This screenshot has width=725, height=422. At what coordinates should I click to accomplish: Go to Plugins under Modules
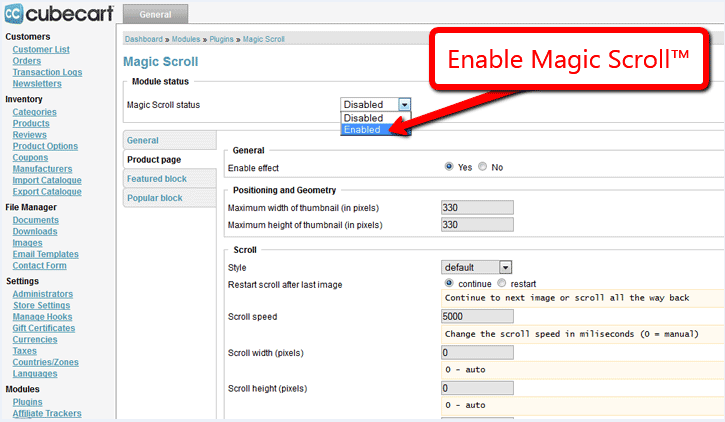click(27, 402)
